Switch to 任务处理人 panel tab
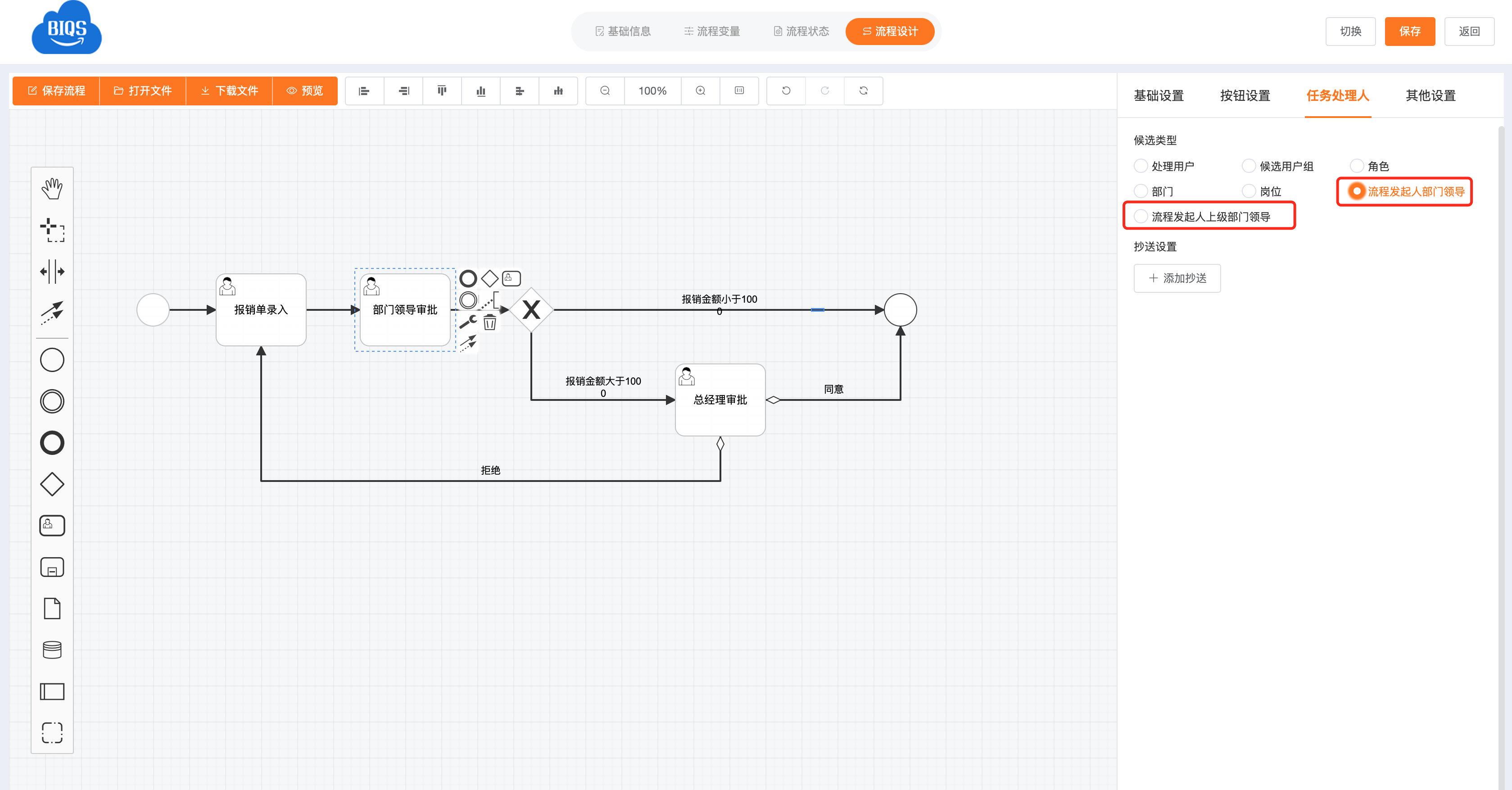Viewport: 1512px width, 790px height. click(1338, 95)
